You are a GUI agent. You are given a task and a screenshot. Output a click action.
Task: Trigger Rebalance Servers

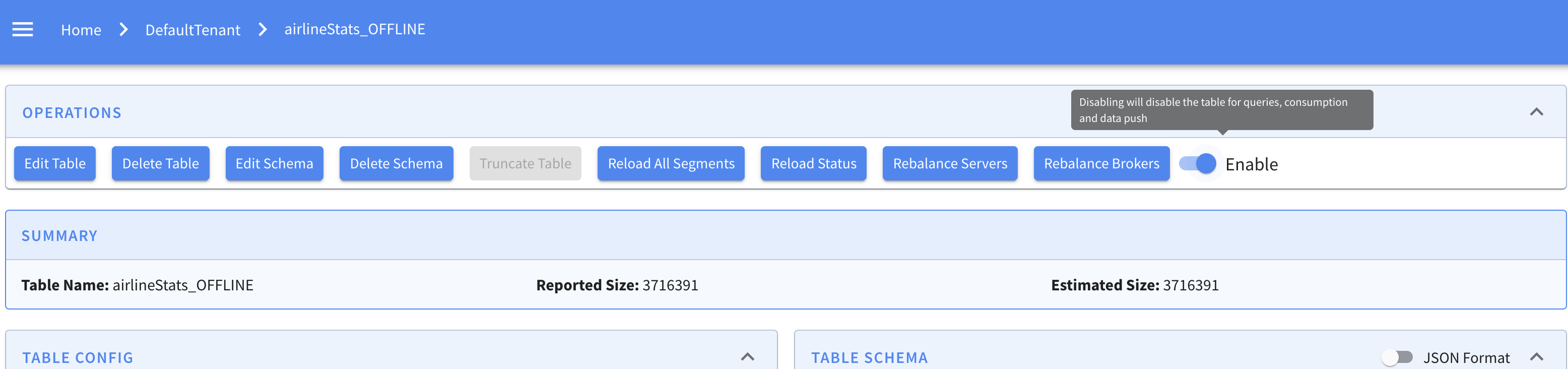coord(950,163)
